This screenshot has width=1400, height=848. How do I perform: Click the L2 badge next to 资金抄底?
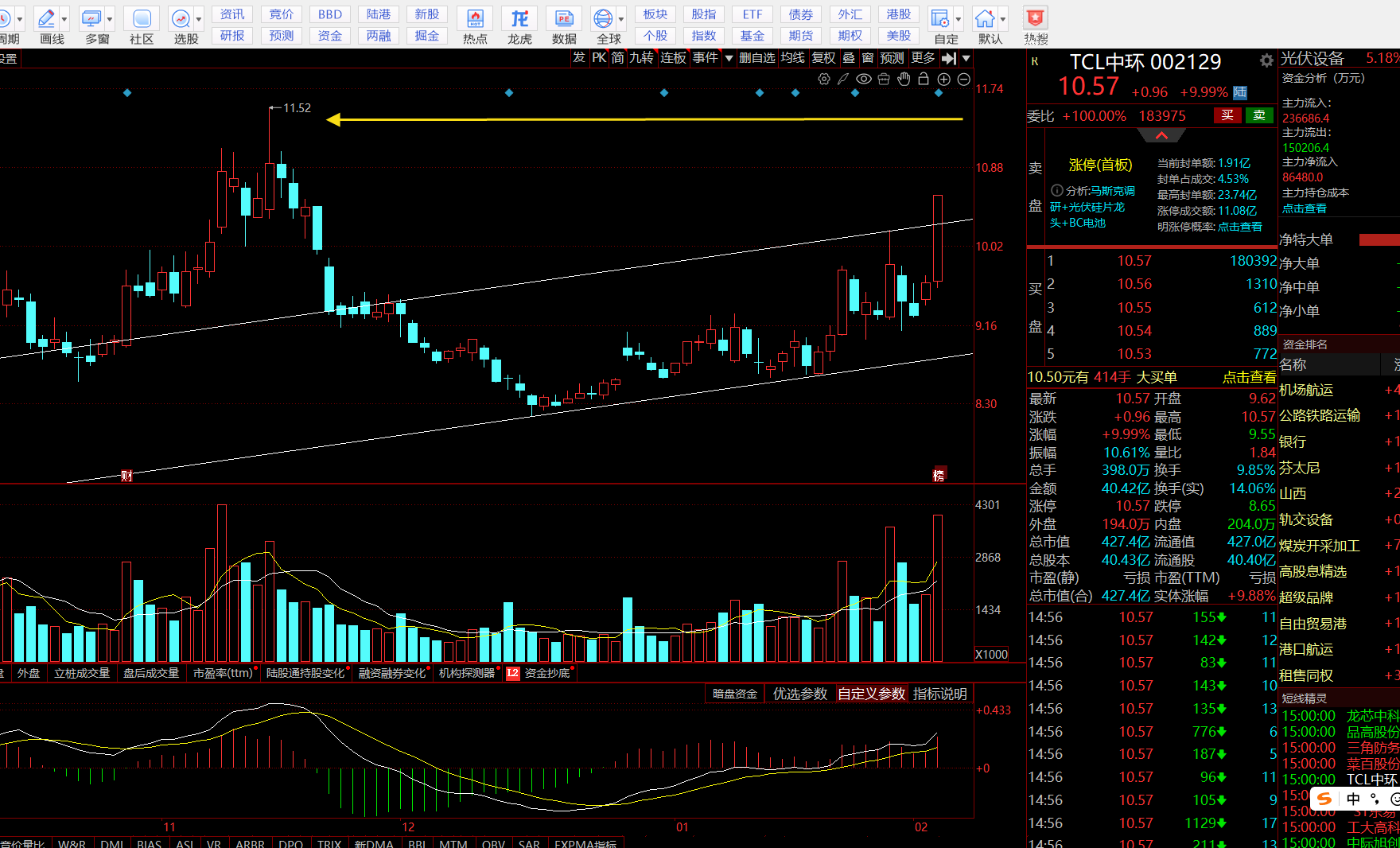(x=512, y=673)
